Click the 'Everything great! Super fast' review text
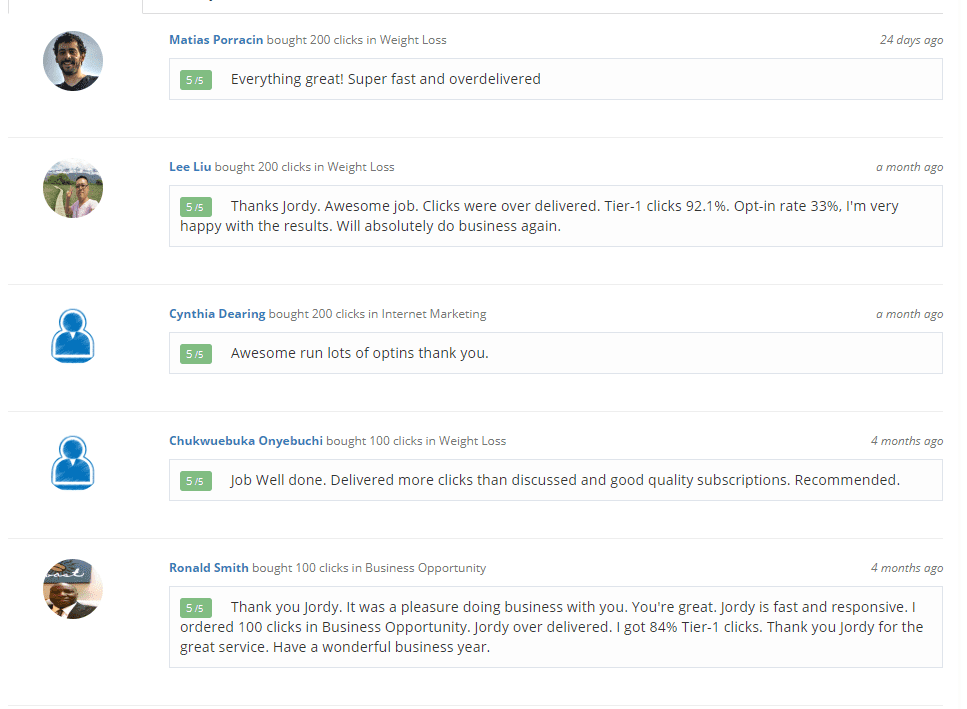This screenshot has width=967, height=709. coord(385,79)
